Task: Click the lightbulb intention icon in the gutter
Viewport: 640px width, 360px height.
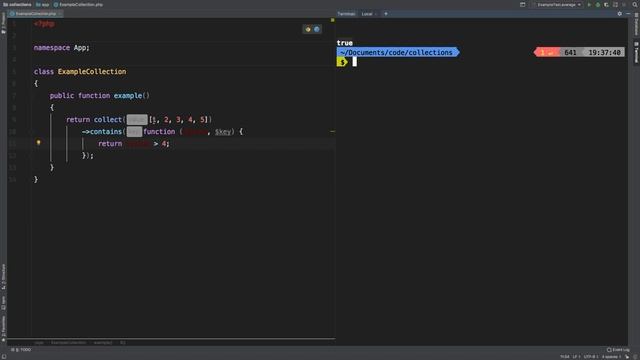Action: pyautogui.click(x=38, y=142)
